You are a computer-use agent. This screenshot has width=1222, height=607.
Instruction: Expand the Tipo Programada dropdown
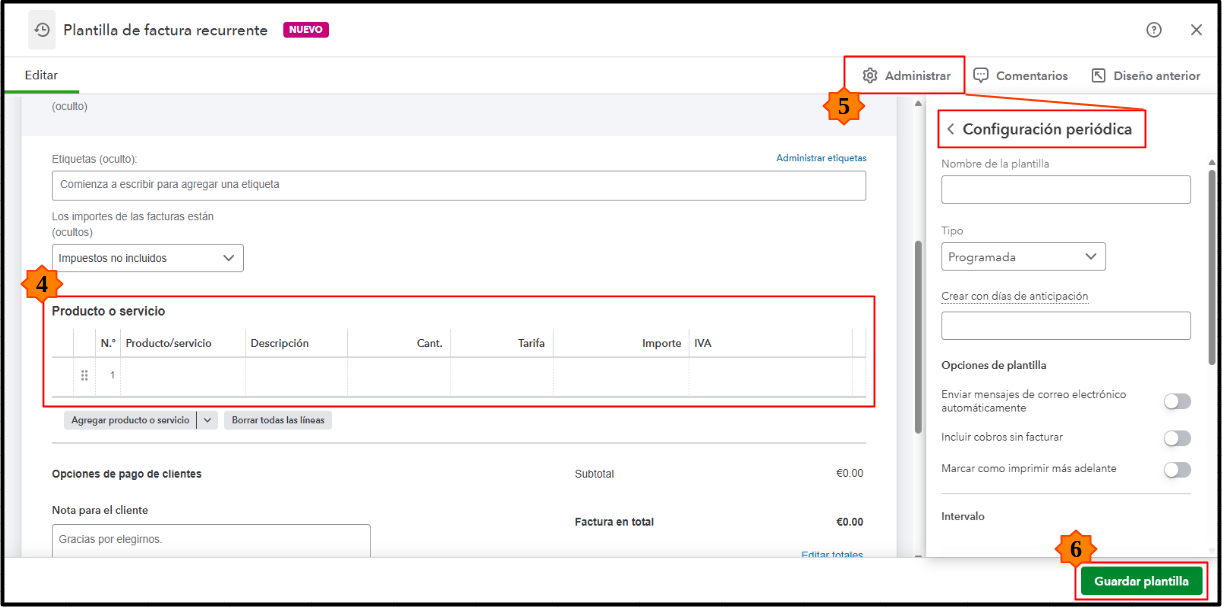[x=1023, y=257]
